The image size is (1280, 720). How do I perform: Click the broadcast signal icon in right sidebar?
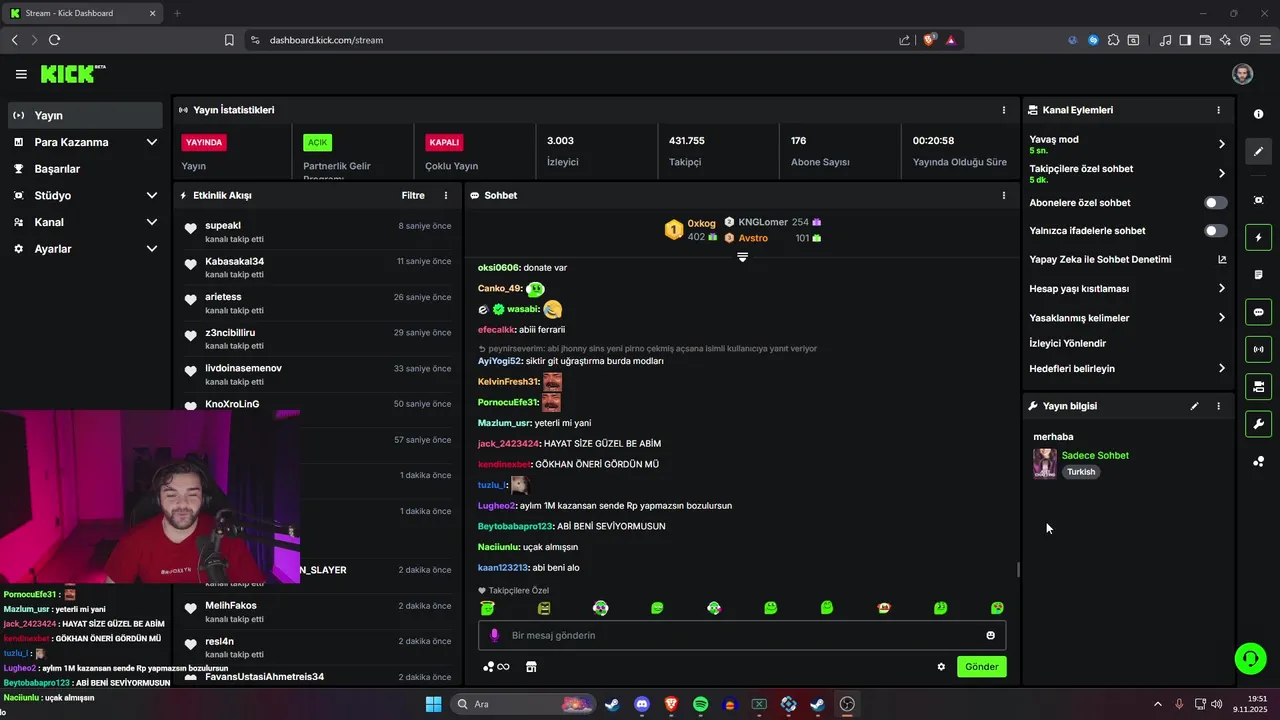[1258, 349]
